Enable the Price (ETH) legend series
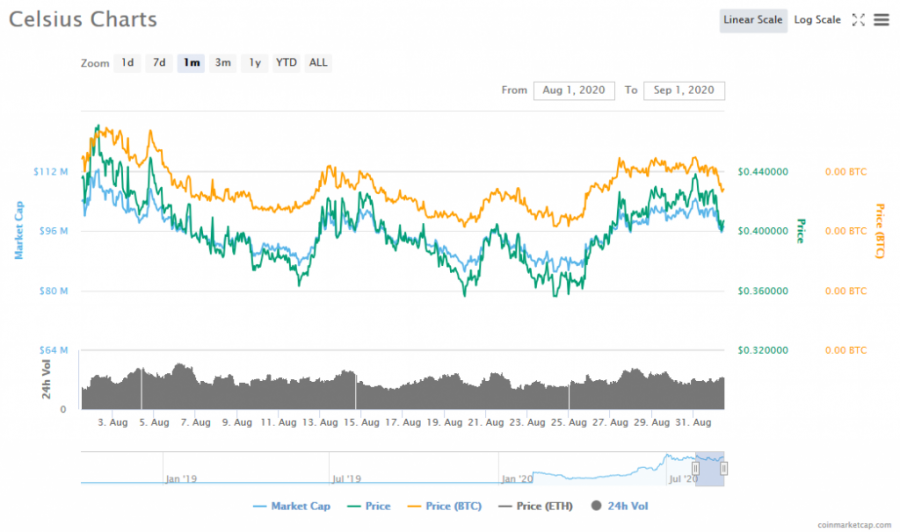 click(536, 506)
